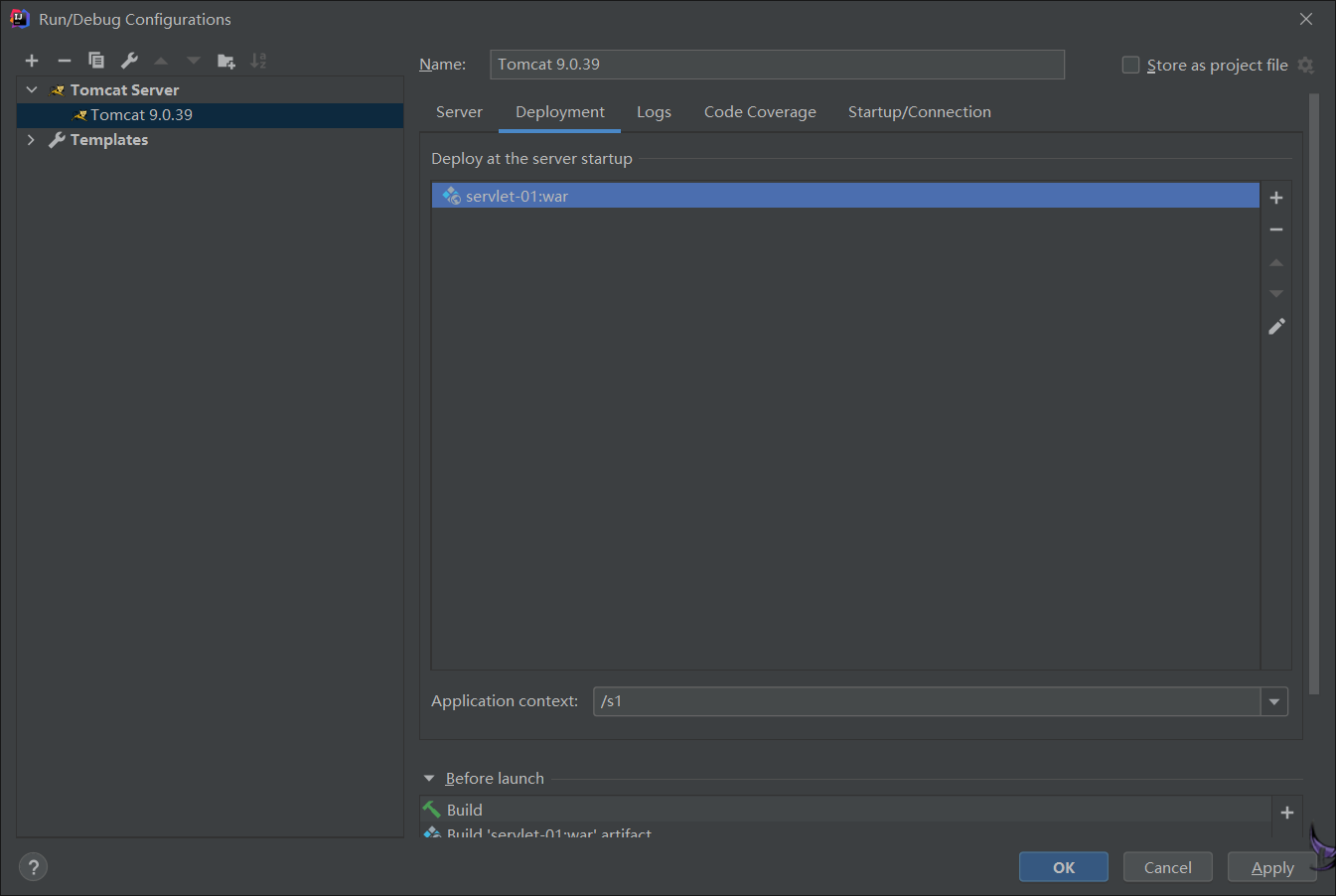Click the servlet-01:war artifact icon
This screenshot has width=1336, height=896.
(x=451, y=196)
